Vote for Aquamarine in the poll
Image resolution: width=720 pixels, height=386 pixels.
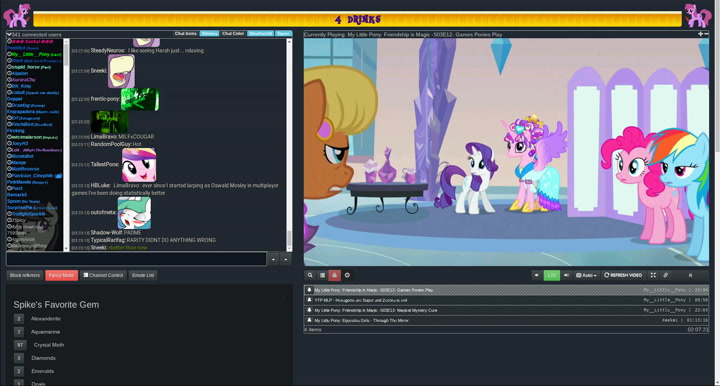[x=19, y=332]
